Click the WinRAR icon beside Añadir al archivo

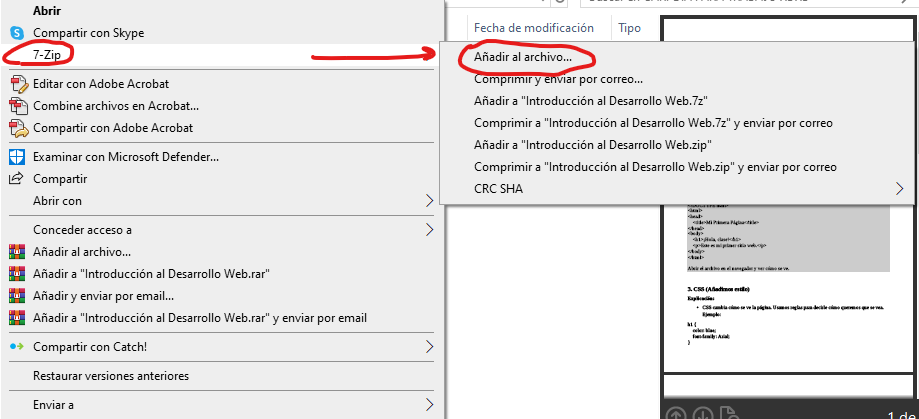click(x=16, y=252)
